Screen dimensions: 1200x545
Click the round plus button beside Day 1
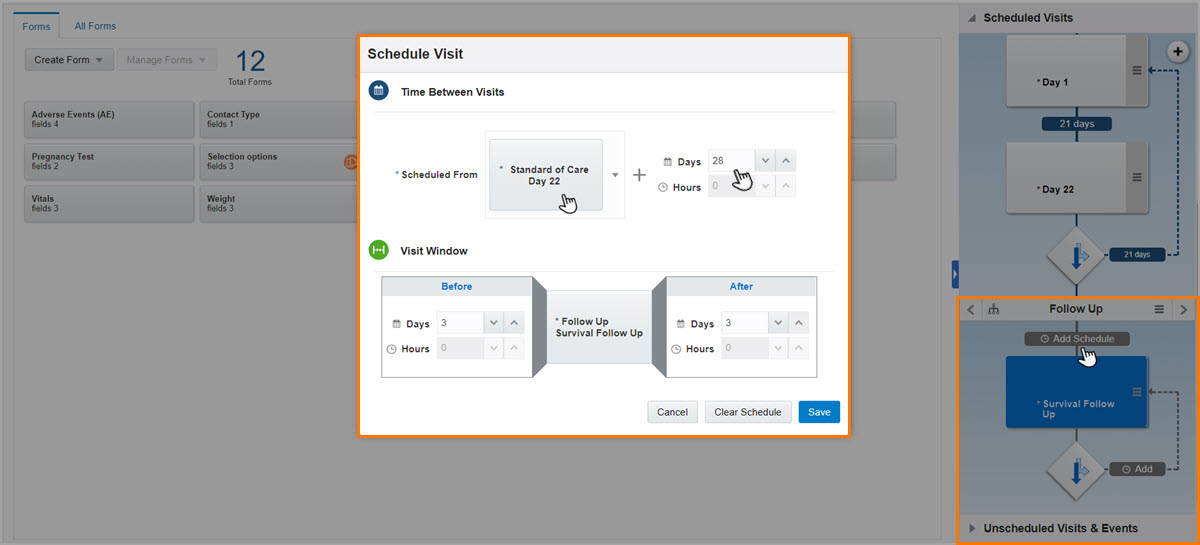(x=1177, y=50)
